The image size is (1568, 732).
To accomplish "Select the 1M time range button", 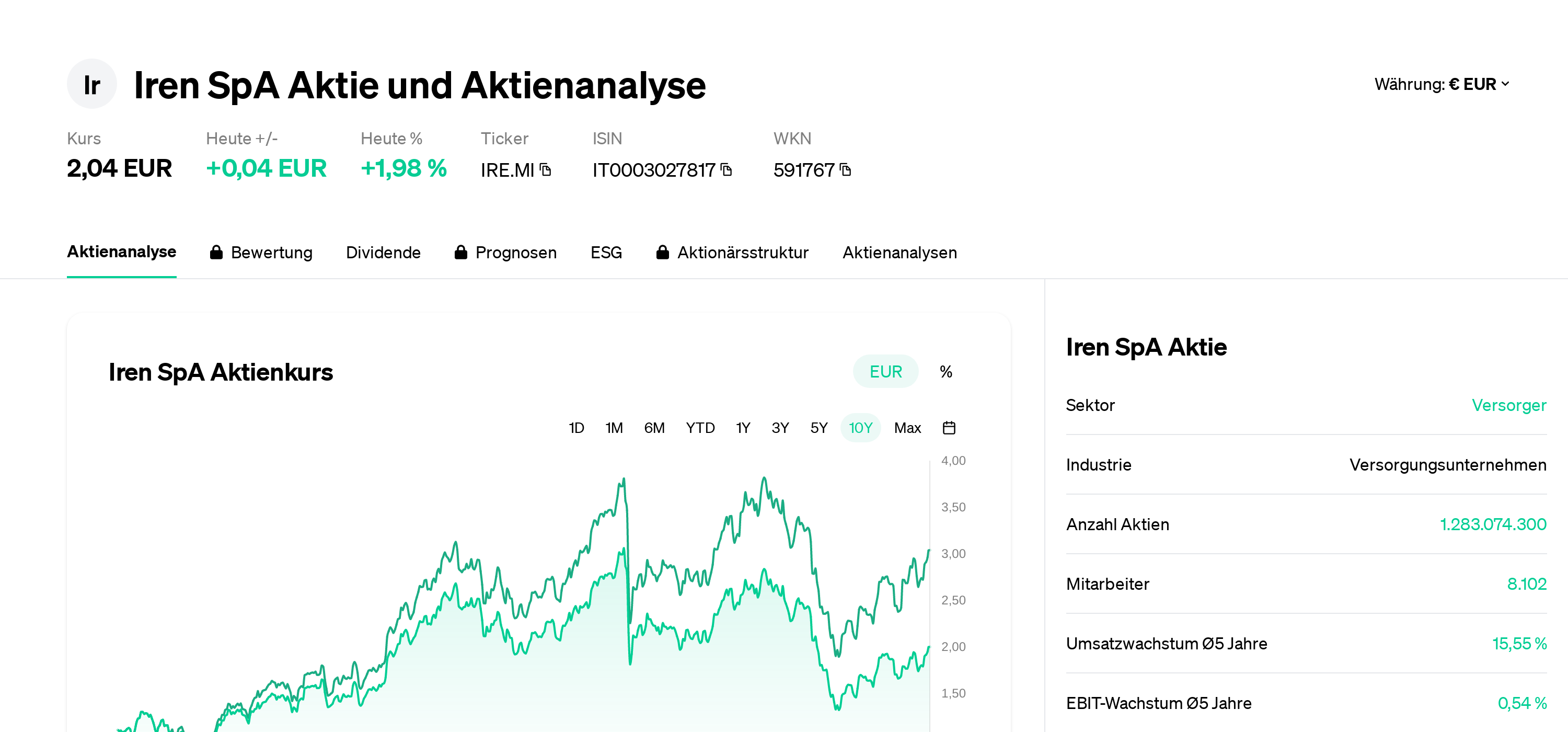I will [614, 428].
